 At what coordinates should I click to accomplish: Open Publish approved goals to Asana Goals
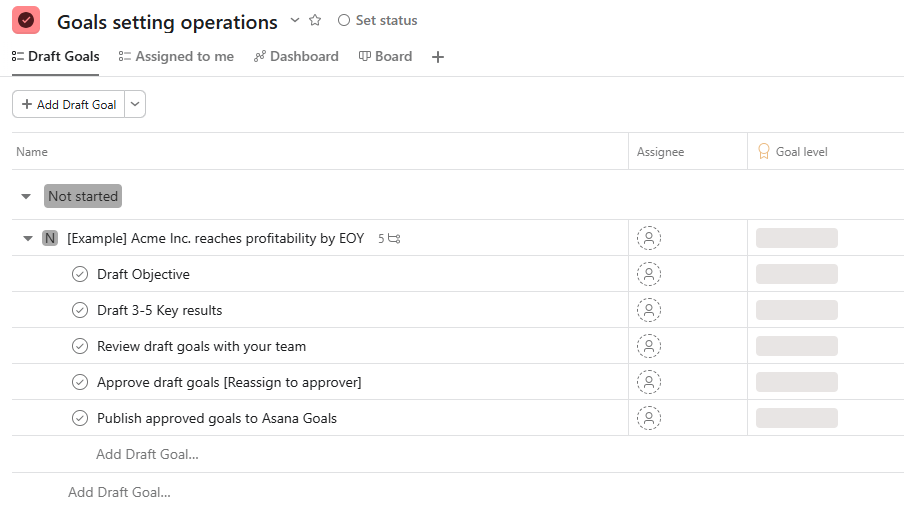tap(217, 418)
